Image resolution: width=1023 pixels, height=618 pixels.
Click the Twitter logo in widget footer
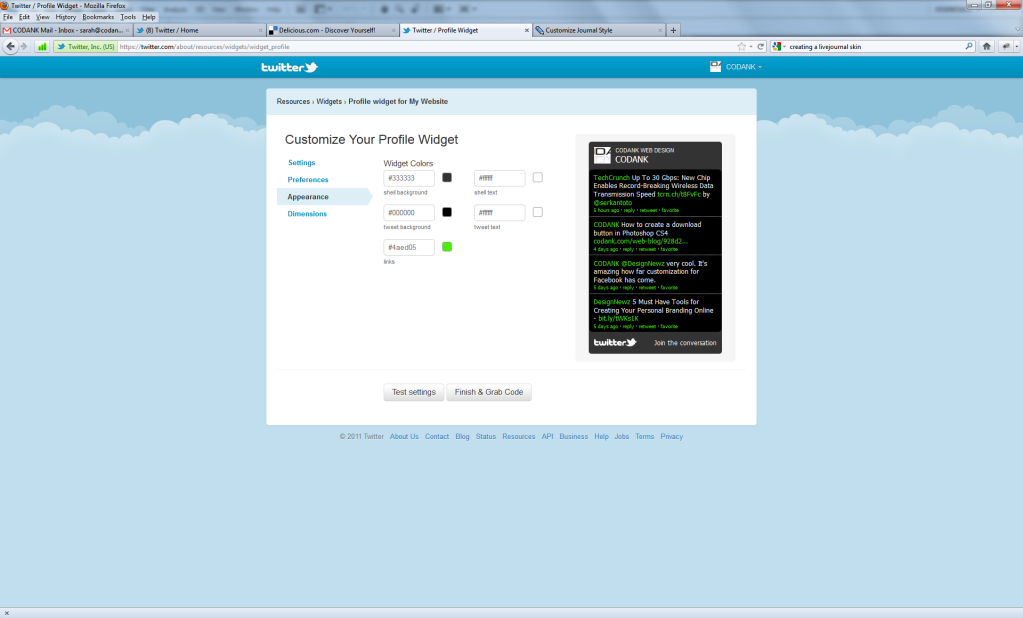pyautogui.click(x=615, y=343)
